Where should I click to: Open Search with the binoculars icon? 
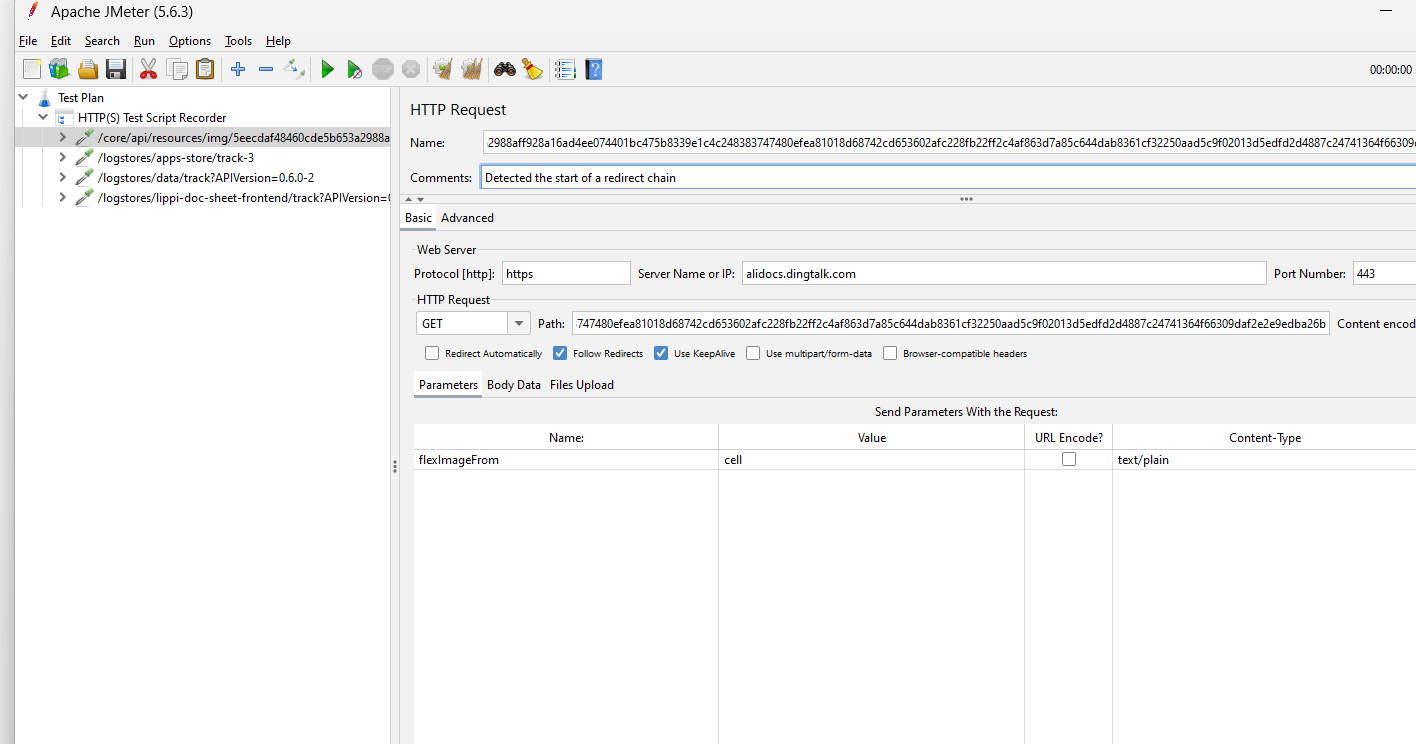505,69
